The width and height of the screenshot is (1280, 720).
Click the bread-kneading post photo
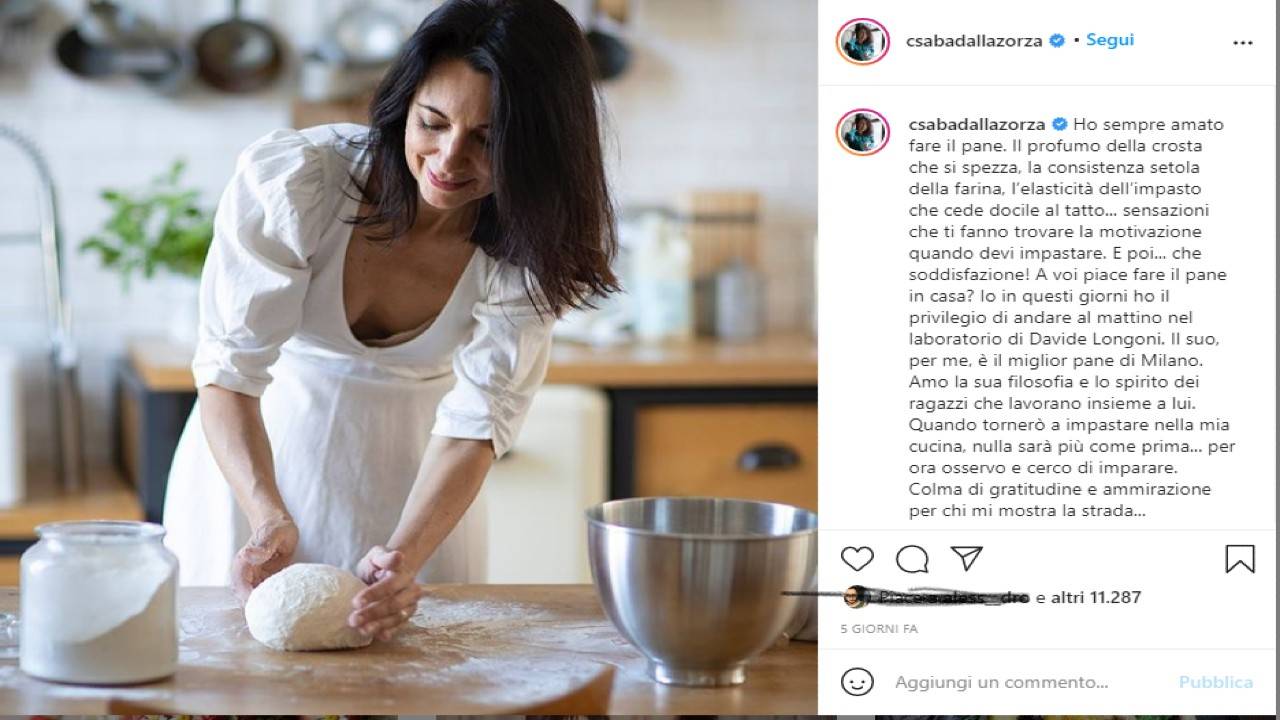(x=409, y=360)
